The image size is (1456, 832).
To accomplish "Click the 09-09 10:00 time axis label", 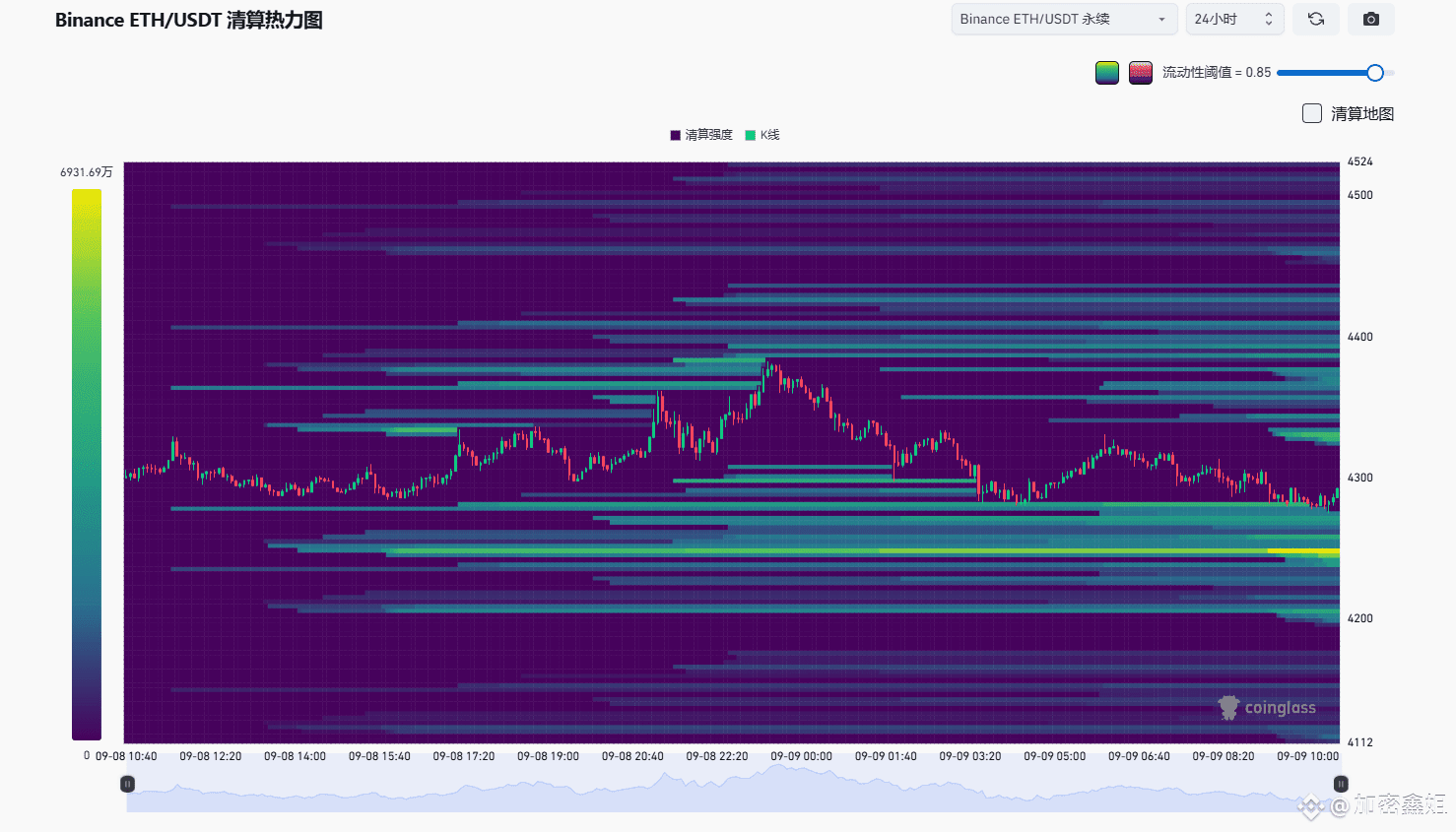I will tap(1308, 756).
